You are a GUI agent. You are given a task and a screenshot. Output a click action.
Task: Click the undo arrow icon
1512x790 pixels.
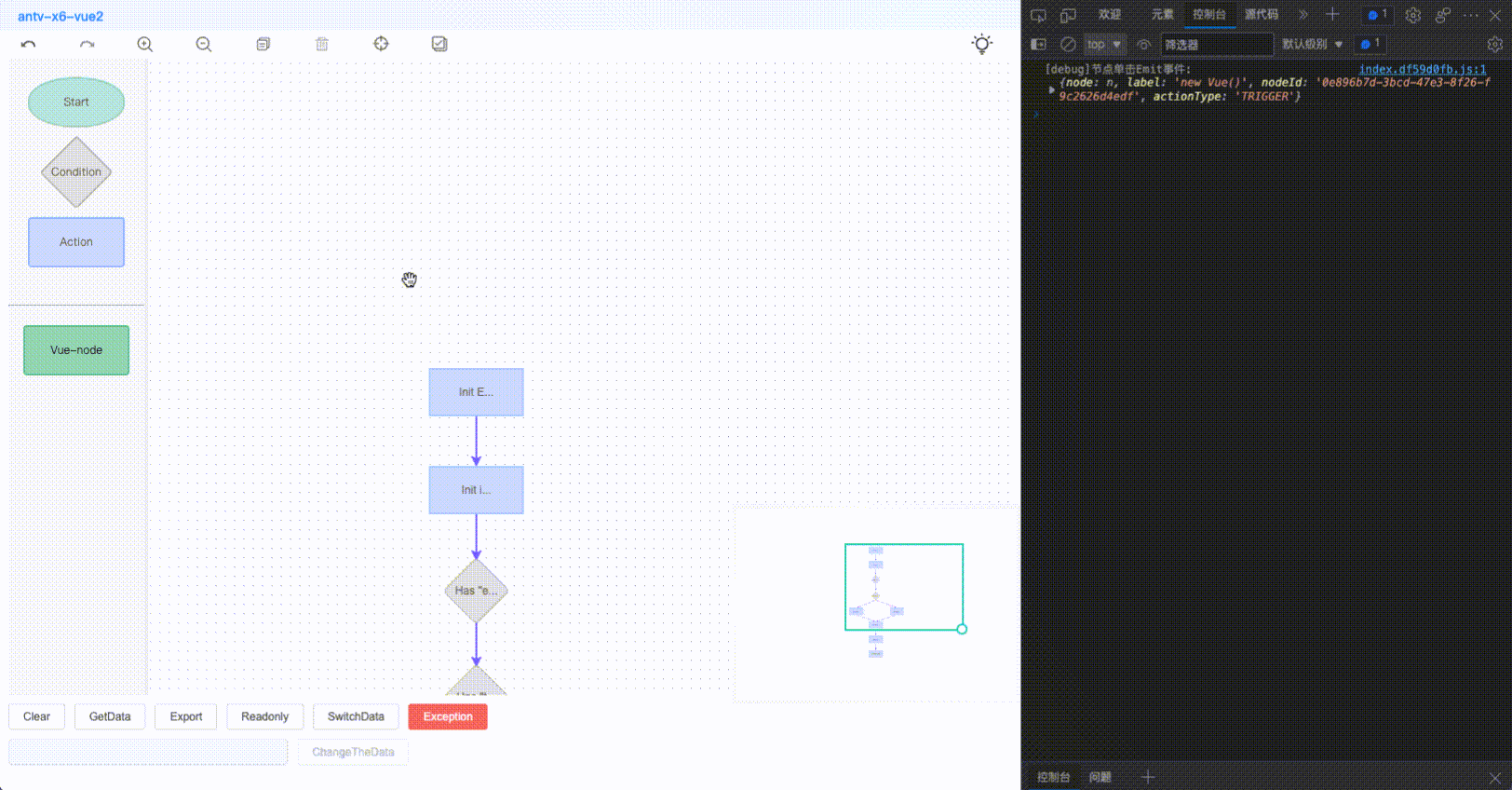pyautogui.click(x=29, y=44)
